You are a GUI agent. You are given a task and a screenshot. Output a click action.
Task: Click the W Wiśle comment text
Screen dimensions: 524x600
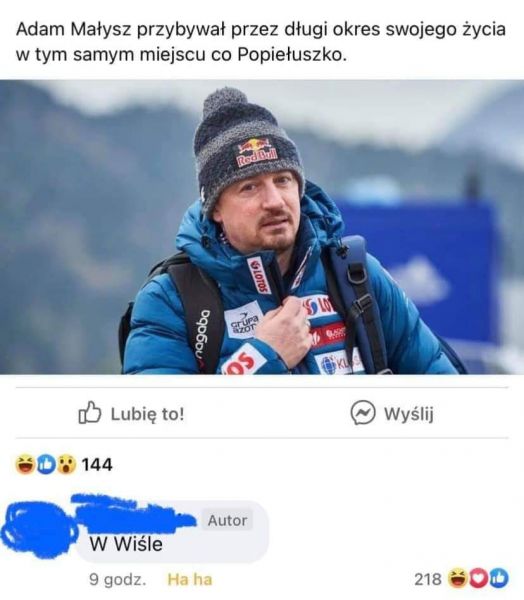(x=126, y=544)
